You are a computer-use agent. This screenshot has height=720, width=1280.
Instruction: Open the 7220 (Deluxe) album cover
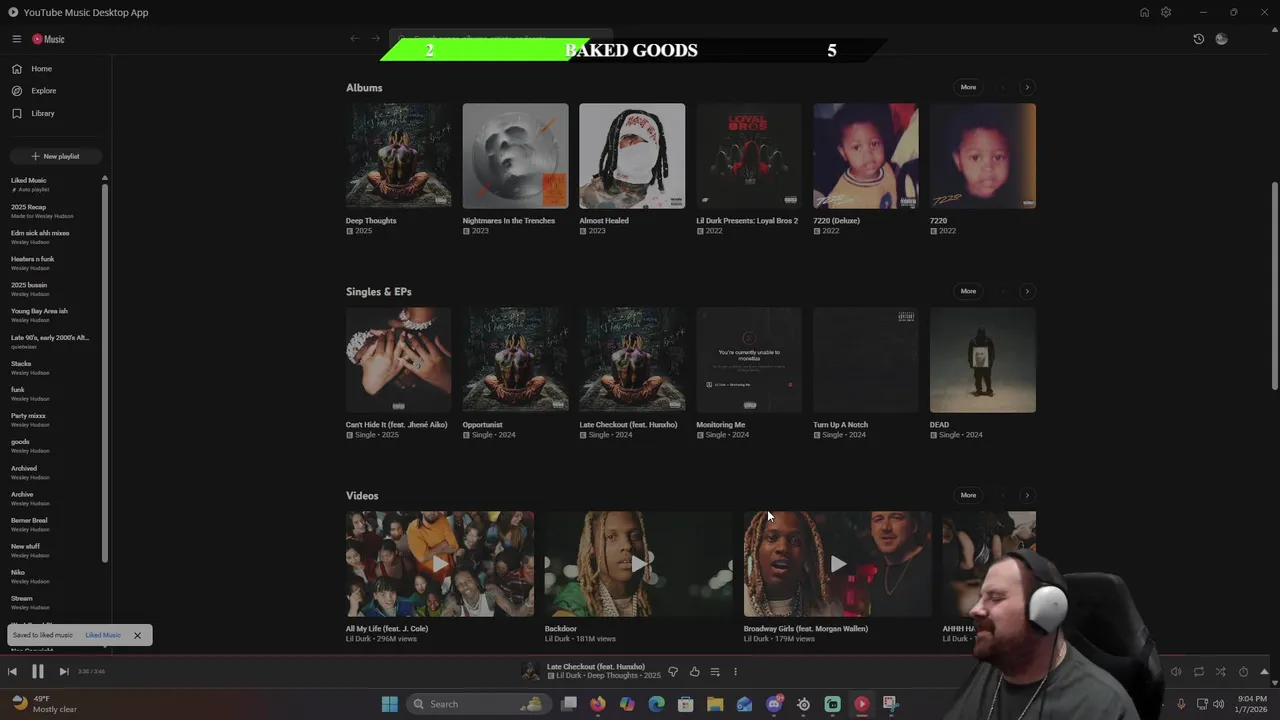[865, 156]
